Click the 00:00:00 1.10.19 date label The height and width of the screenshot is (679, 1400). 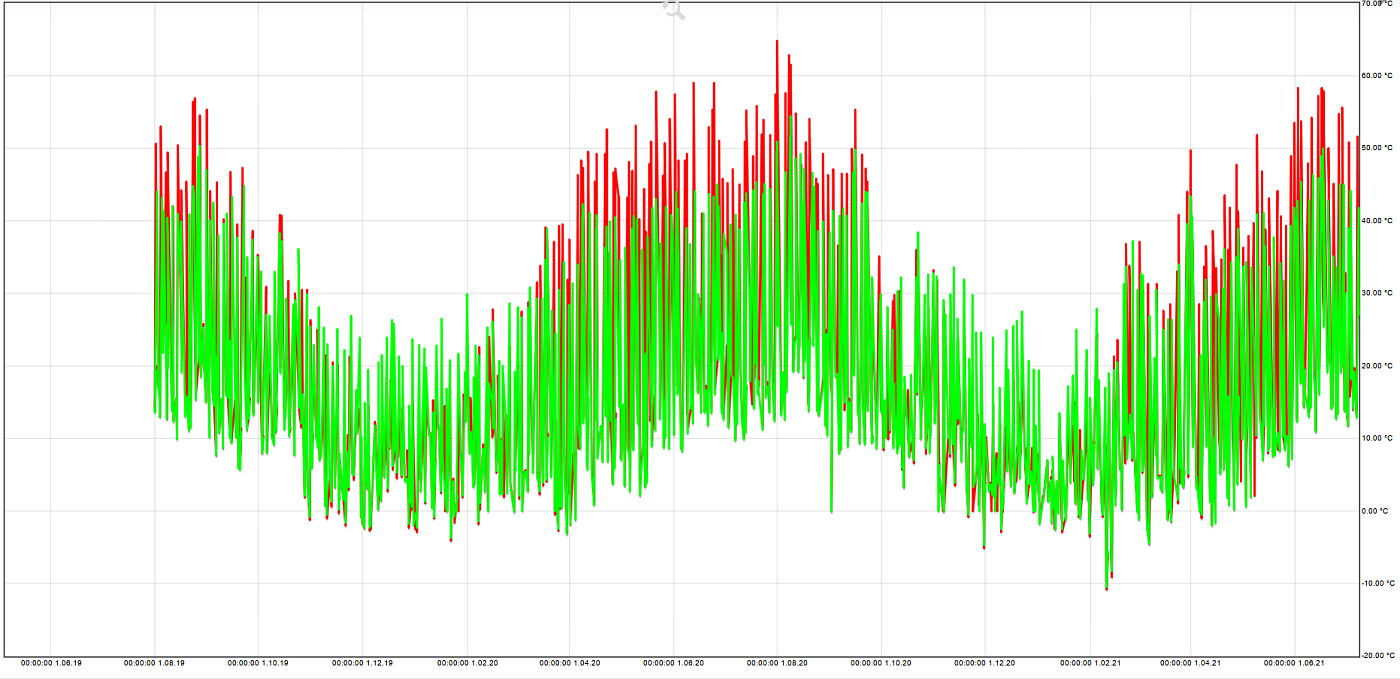[258, 663]
